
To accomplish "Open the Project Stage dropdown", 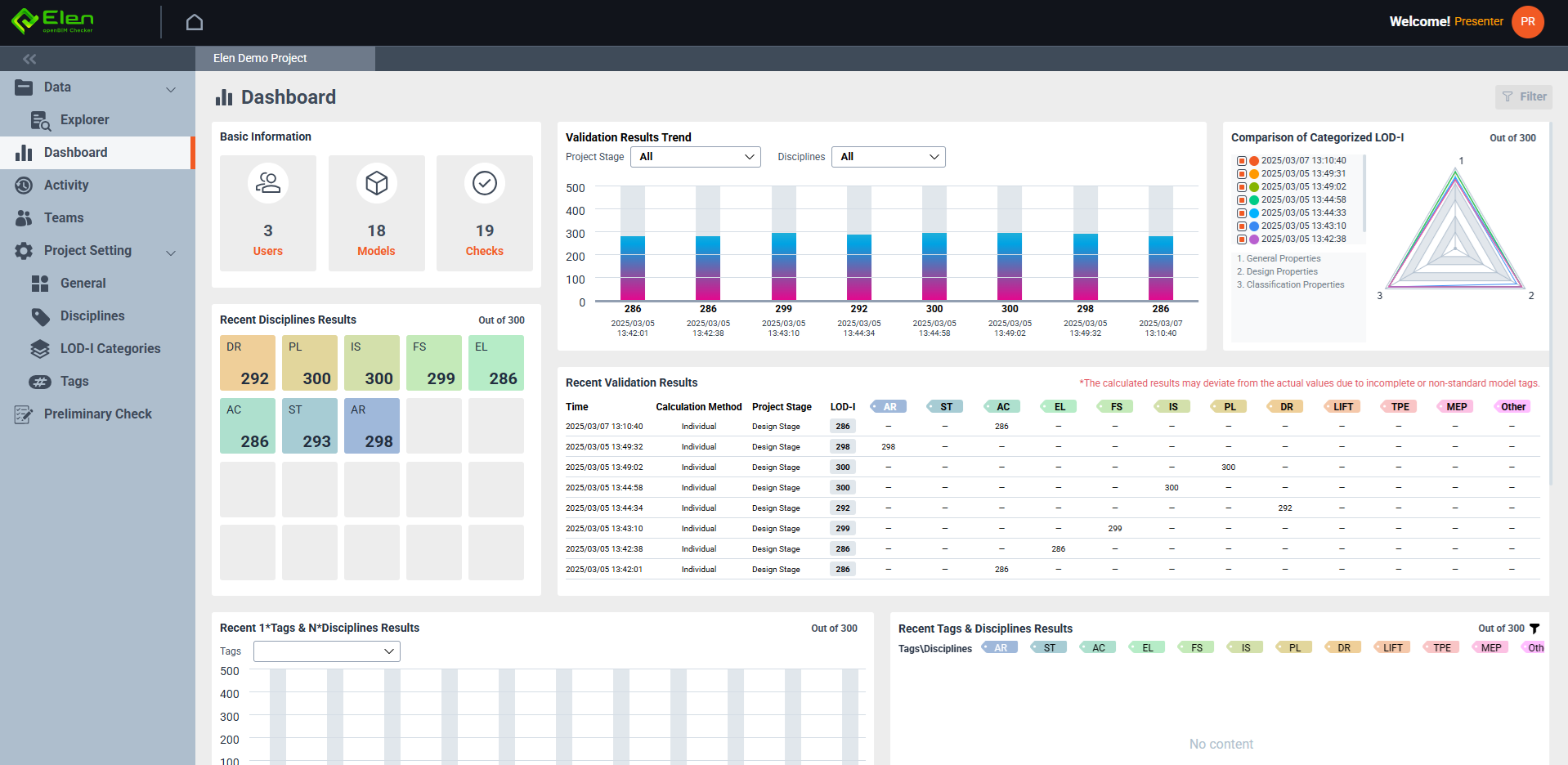I will (x=695, y=157).
